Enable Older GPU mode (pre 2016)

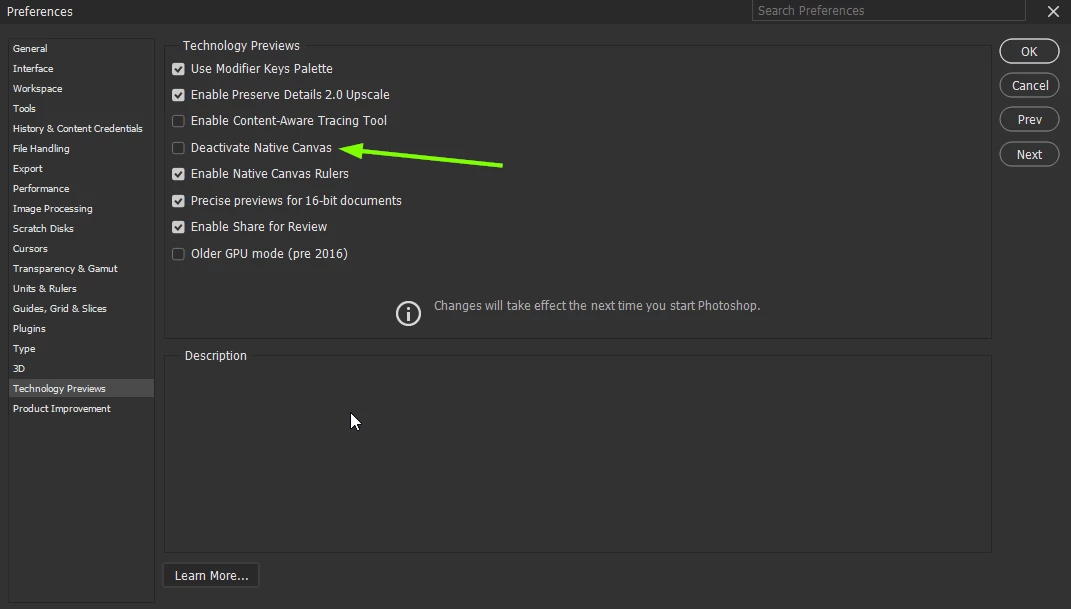point(178,254)
